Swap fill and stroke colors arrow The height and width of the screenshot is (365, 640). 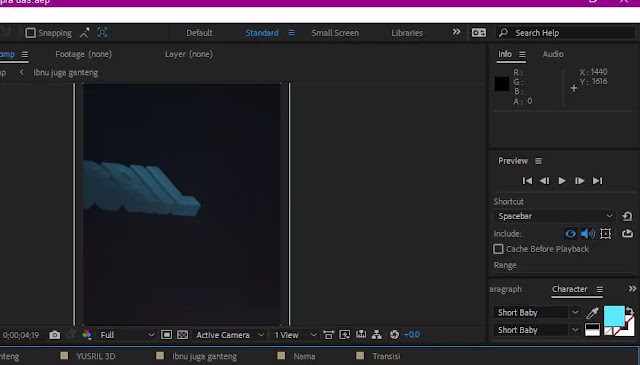[630, 310]
